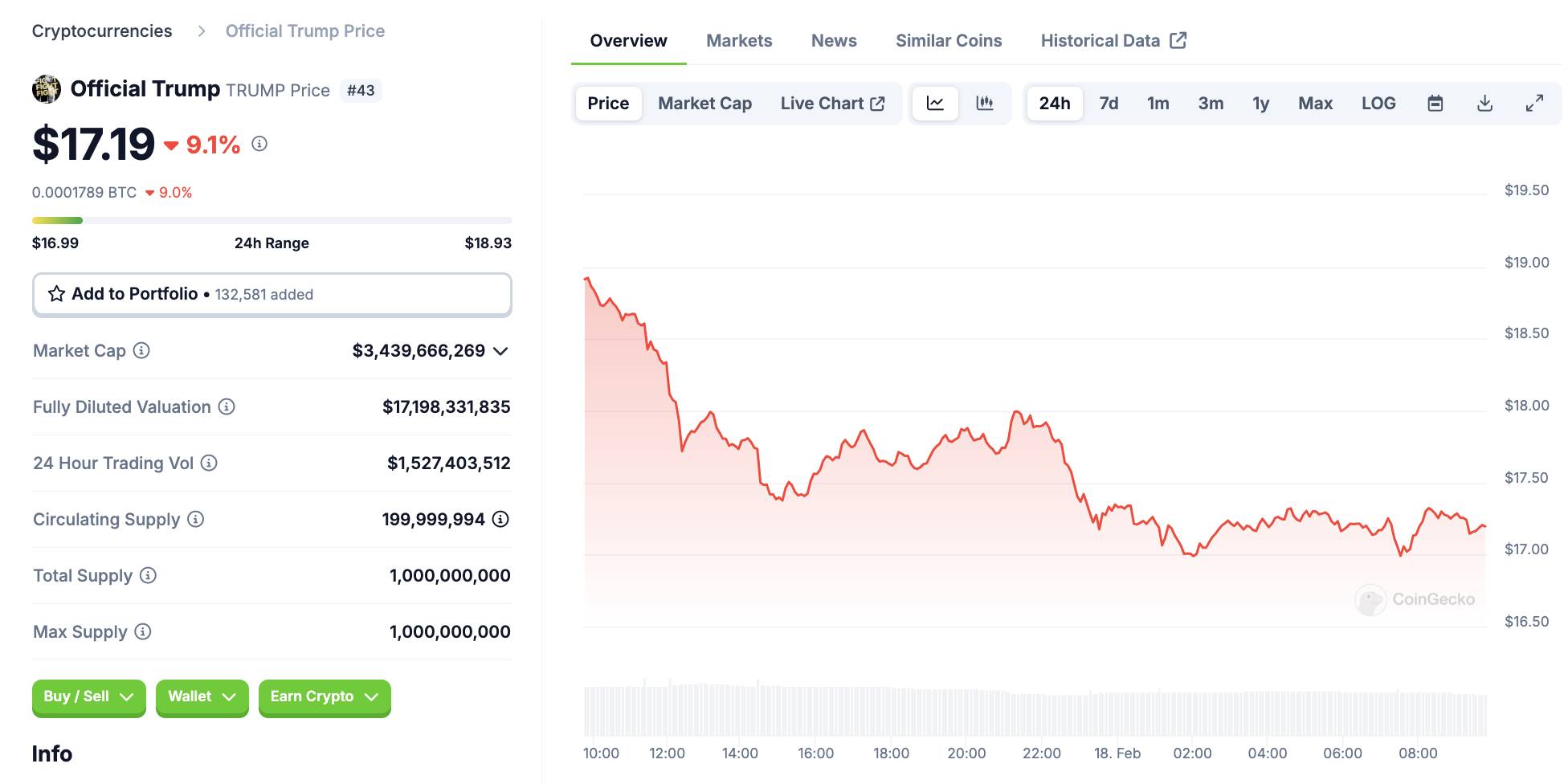Click the 1,000,000,000 Total Supply value
The height and width of the screenshot is (784, 1568).
(450, 575)
